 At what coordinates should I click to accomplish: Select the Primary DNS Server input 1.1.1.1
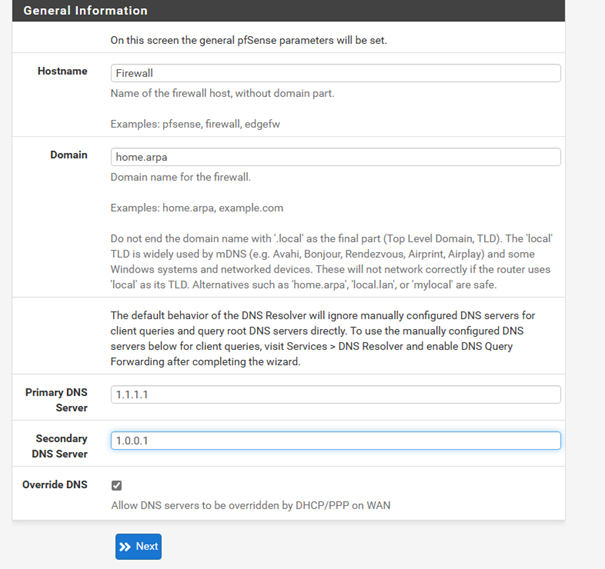pos(335,394)
